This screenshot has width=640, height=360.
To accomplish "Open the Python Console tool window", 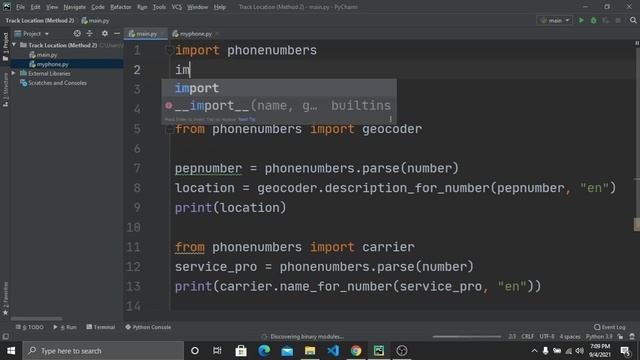I will (148, 327).
